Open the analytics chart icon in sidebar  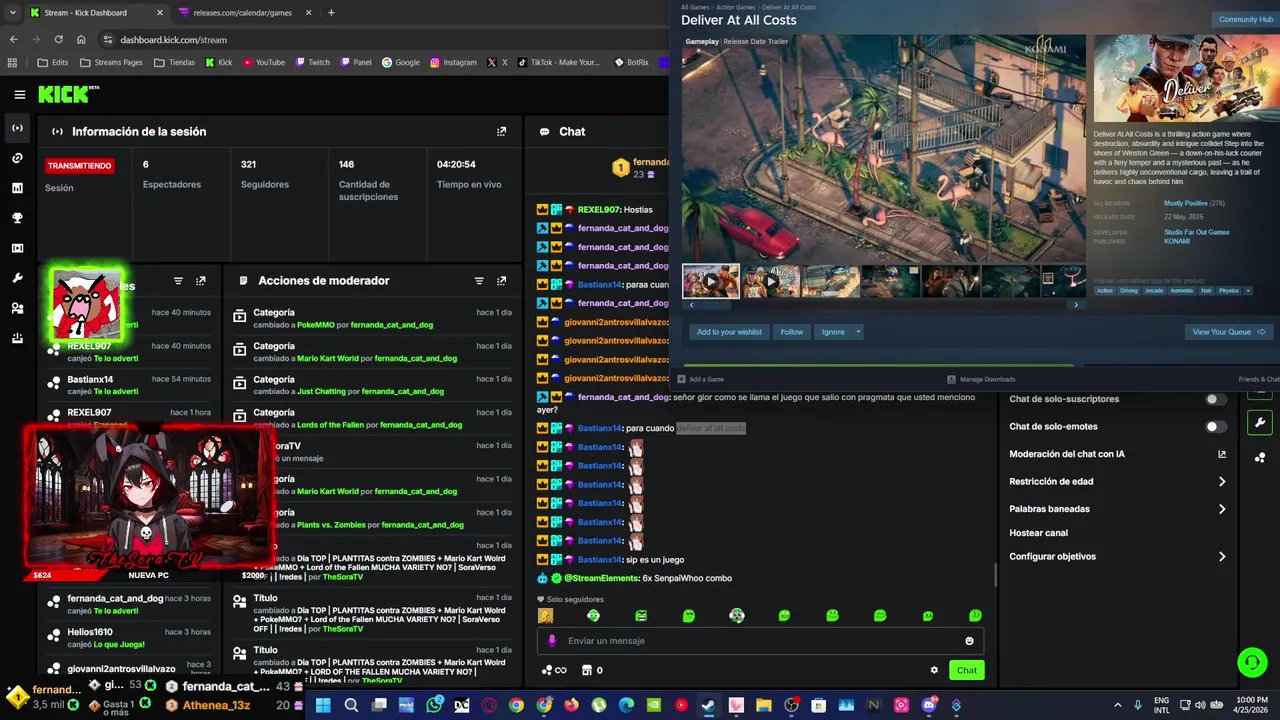tap(17, 188)
